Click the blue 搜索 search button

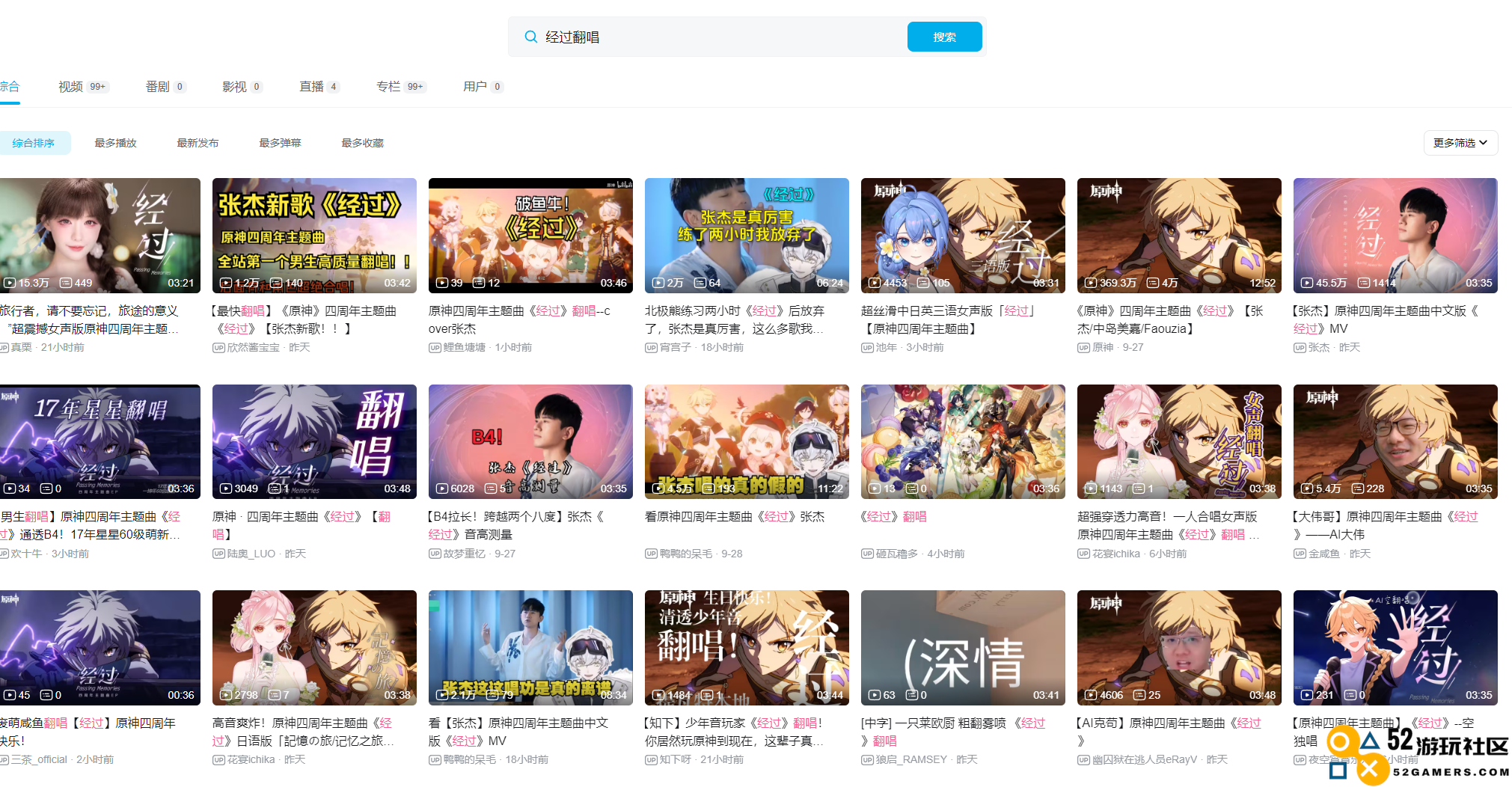(x=944, y=37)
